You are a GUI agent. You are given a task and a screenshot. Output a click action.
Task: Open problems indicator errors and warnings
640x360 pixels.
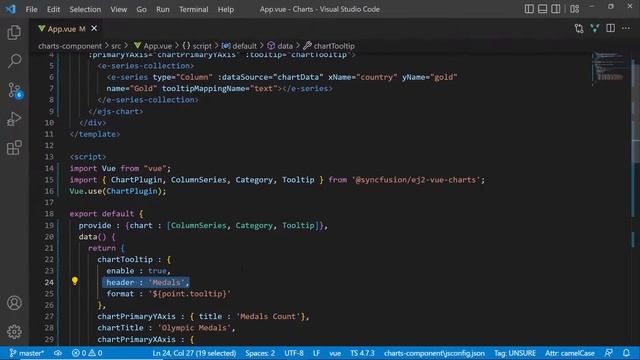pos(87,353)
